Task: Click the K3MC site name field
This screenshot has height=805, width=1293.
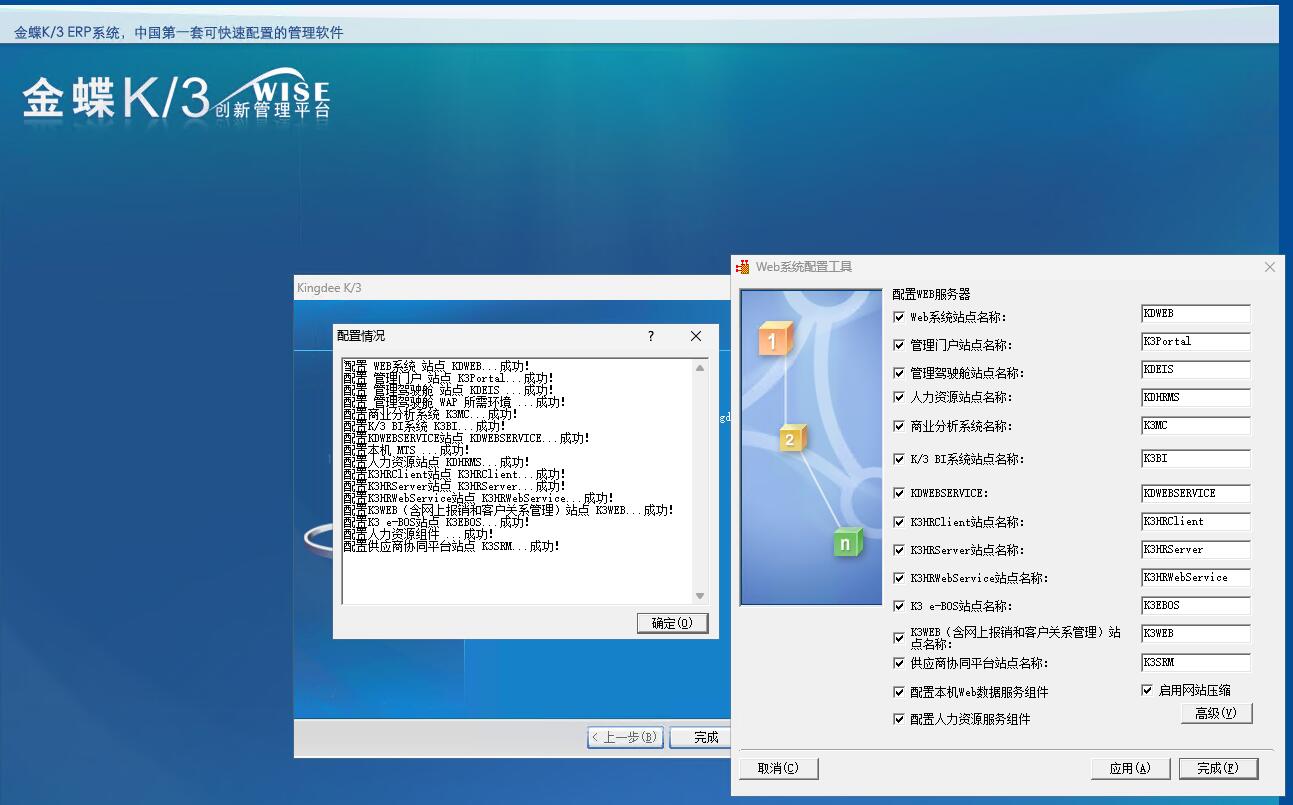Action: (1196, 426)
